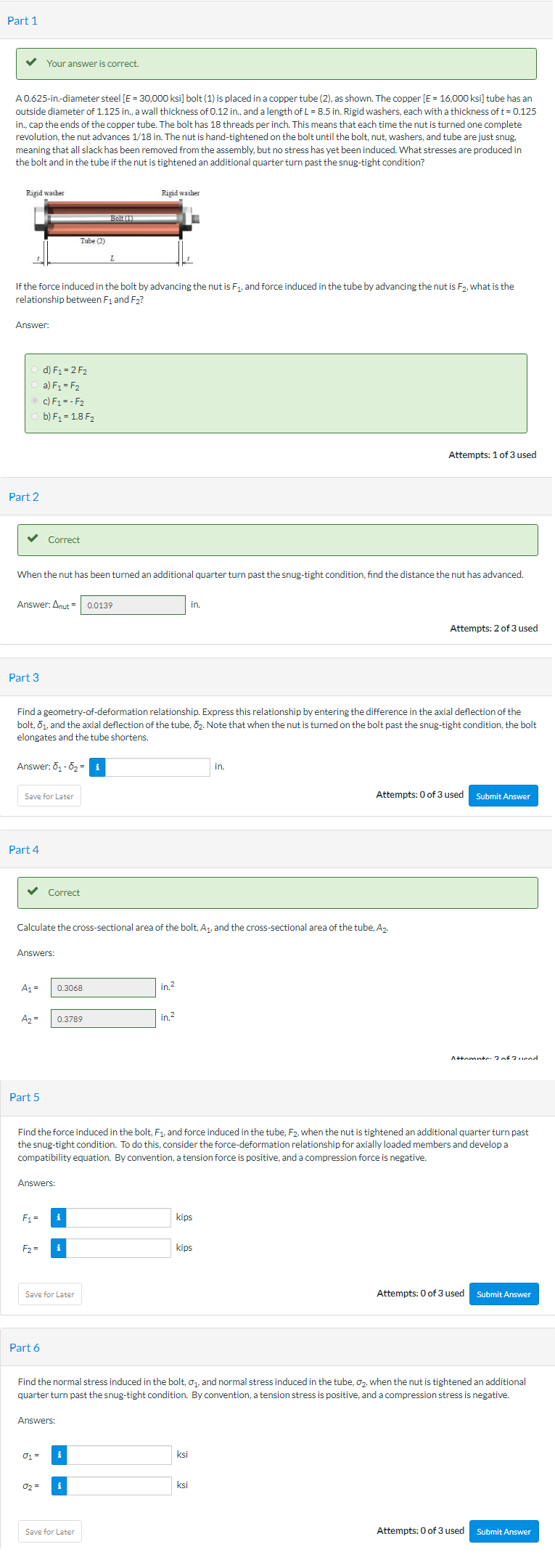The height and width of the screenshot is (1568, 555).
Task: Select answer option c) F1 = -F2
Action: [x=34, y=401]
